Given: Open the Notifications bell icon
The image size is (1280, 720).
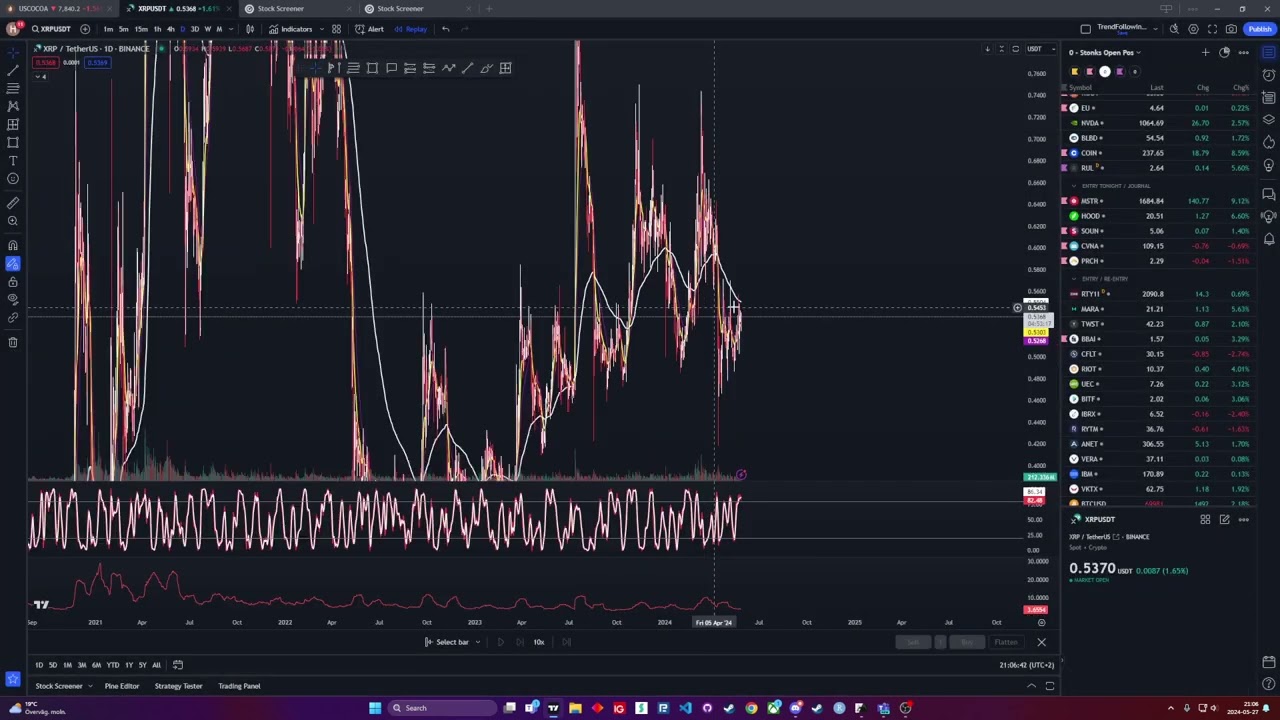Looking at the screenshot, I should point(1269,239).
